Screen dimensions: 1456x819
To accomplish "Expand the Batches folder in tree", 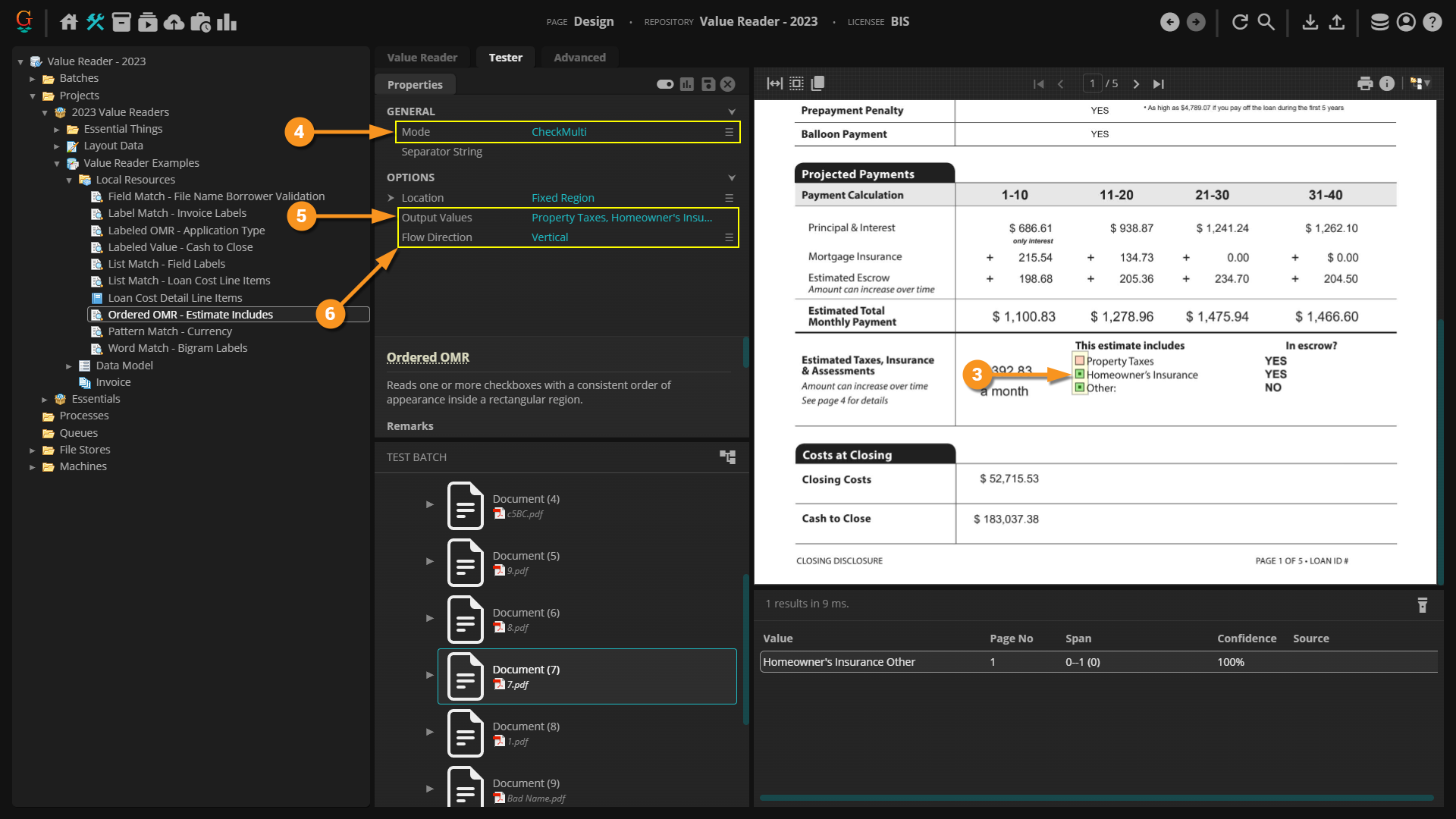I will (x=33, y=79).
